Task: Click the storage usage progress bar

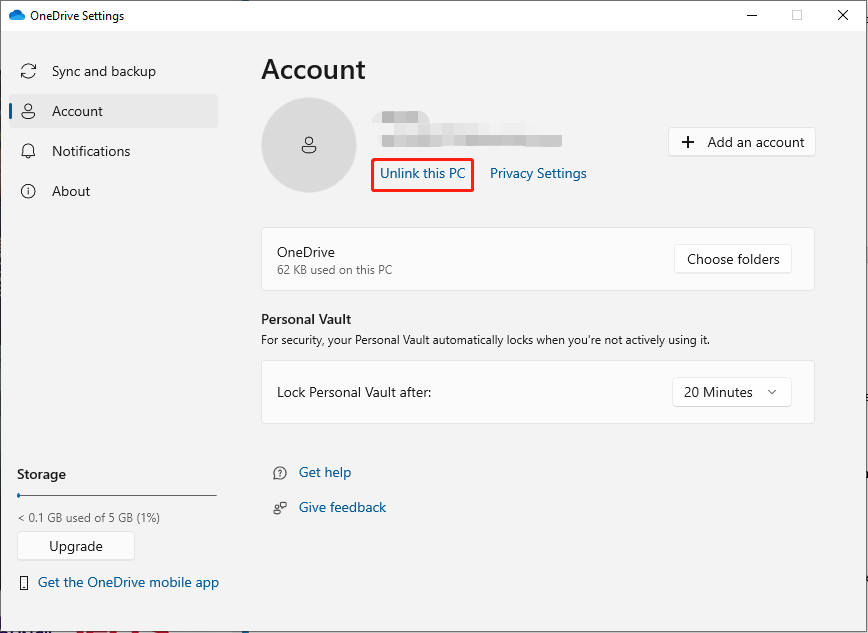Action: [x=117, y=495]
